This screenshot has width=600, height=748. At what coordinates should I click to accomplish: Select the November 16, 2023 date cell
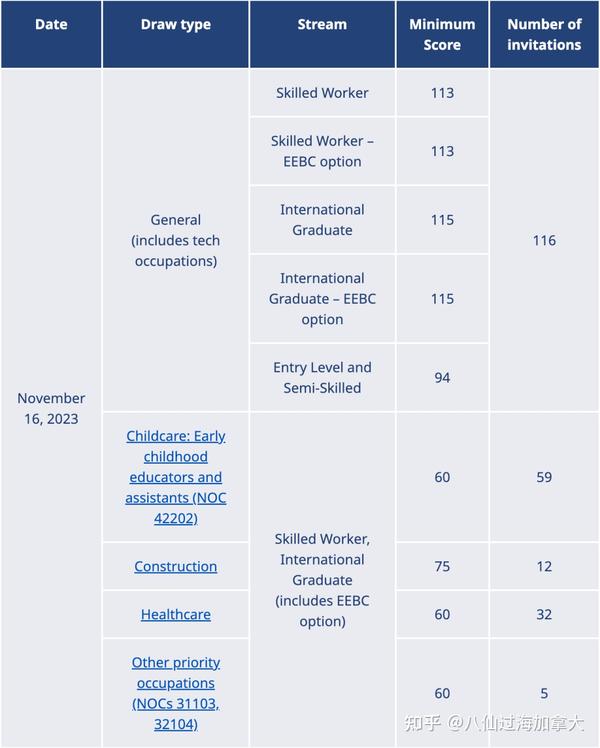[51, 408]
